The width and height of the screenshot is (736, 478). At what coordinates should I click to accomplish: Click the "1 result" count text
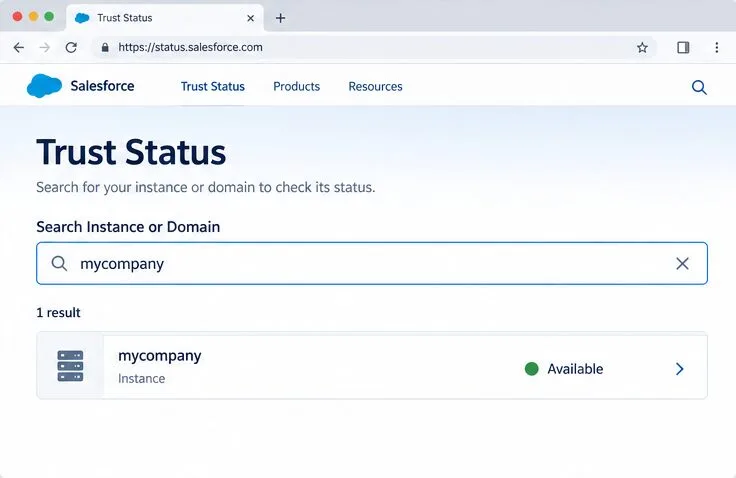click(x=58, y=313)
